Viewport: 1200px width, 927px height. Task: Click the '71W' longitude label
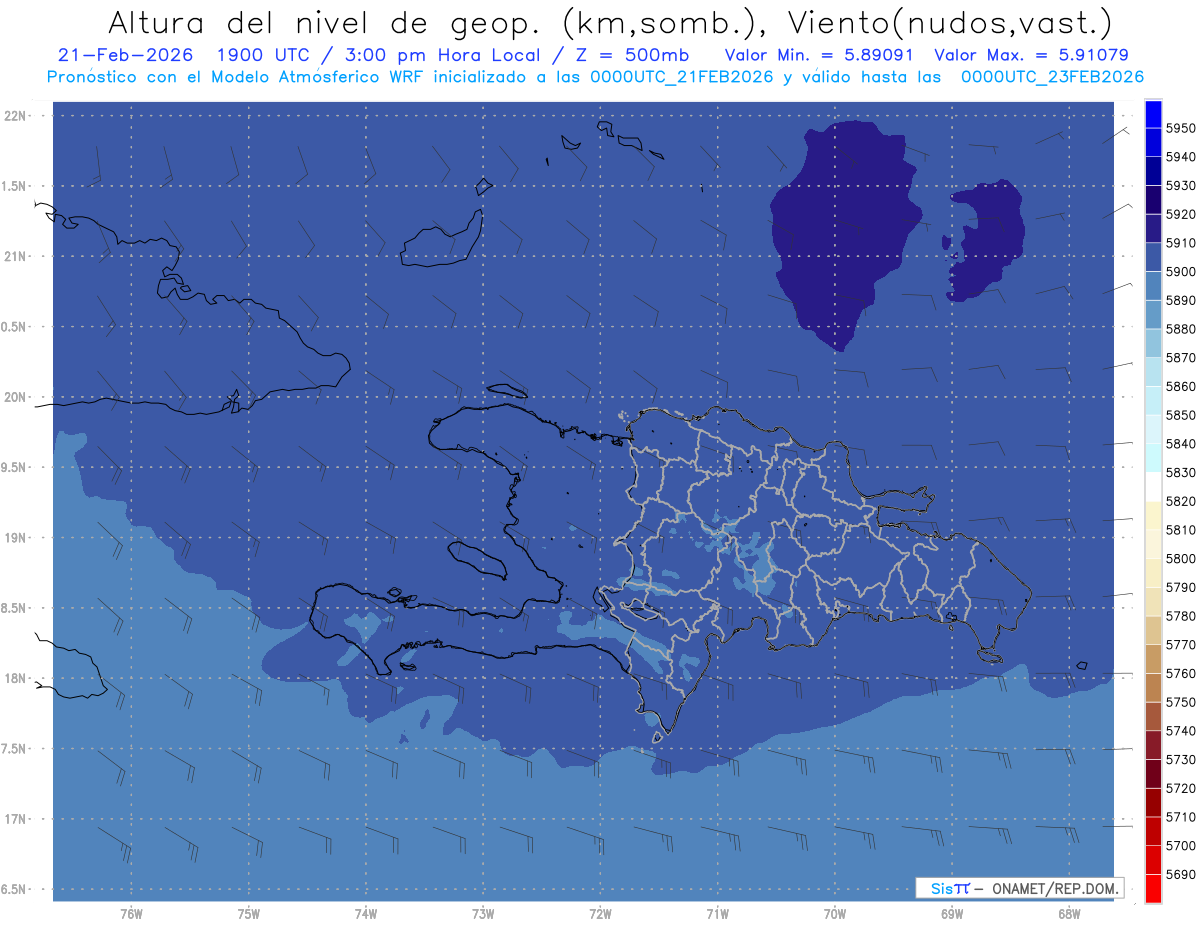tap(717, 914)
